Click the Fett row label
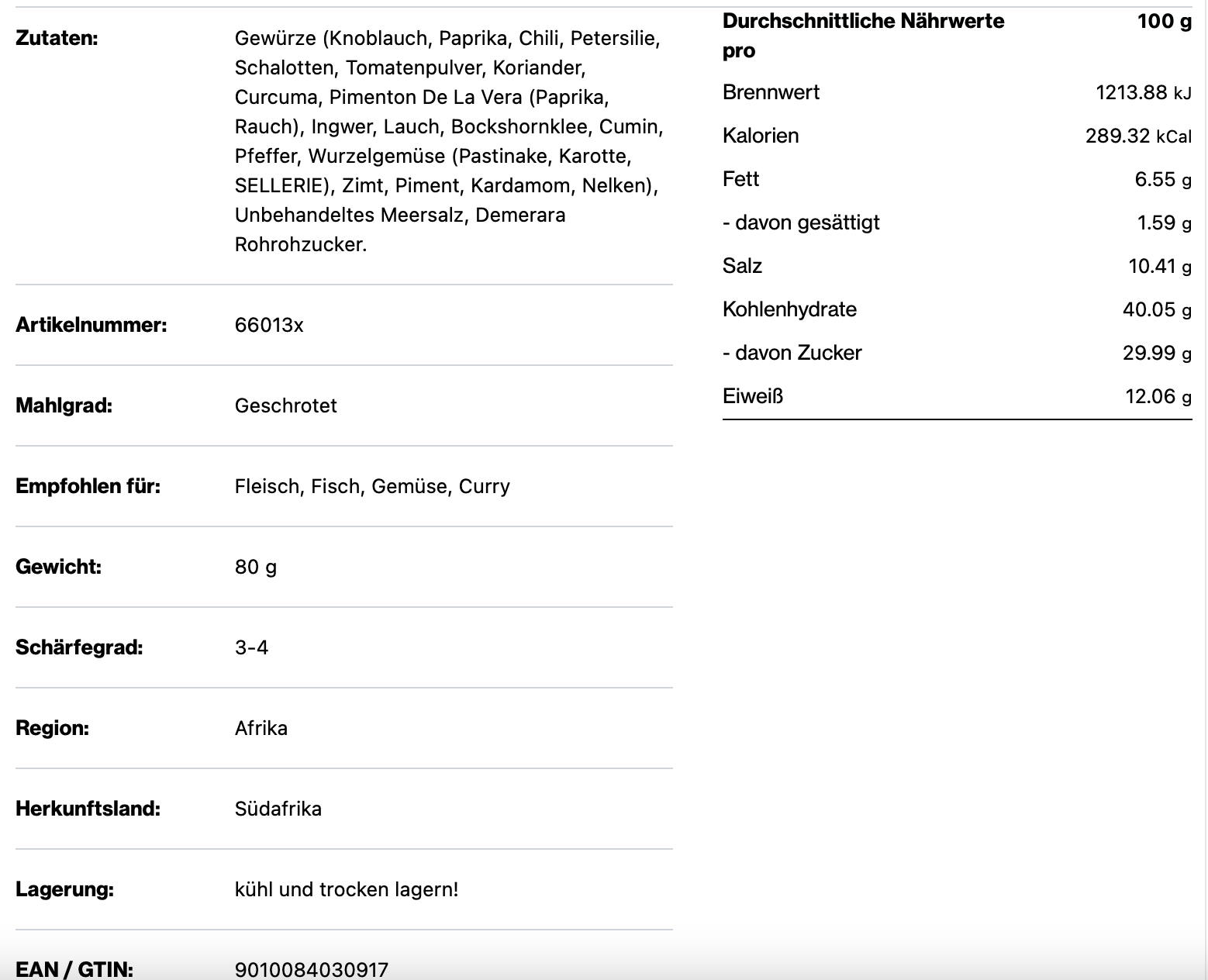The width and height of the screenshot is (1208, 980). 740,179
